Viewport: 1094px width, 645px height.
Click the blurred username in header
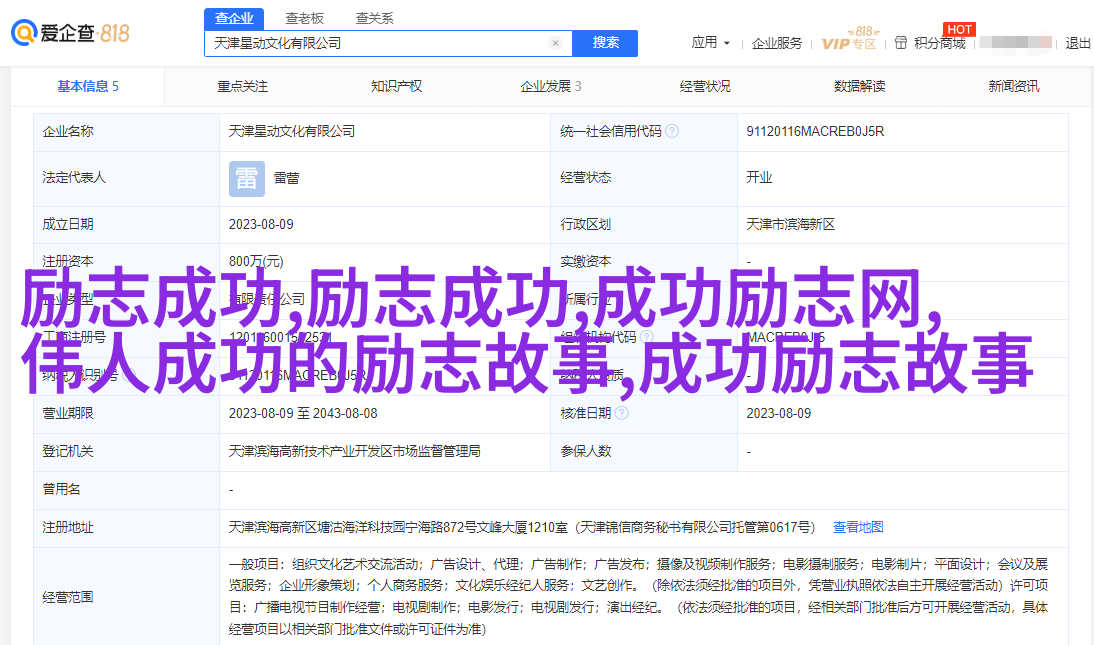(1015, 43)
